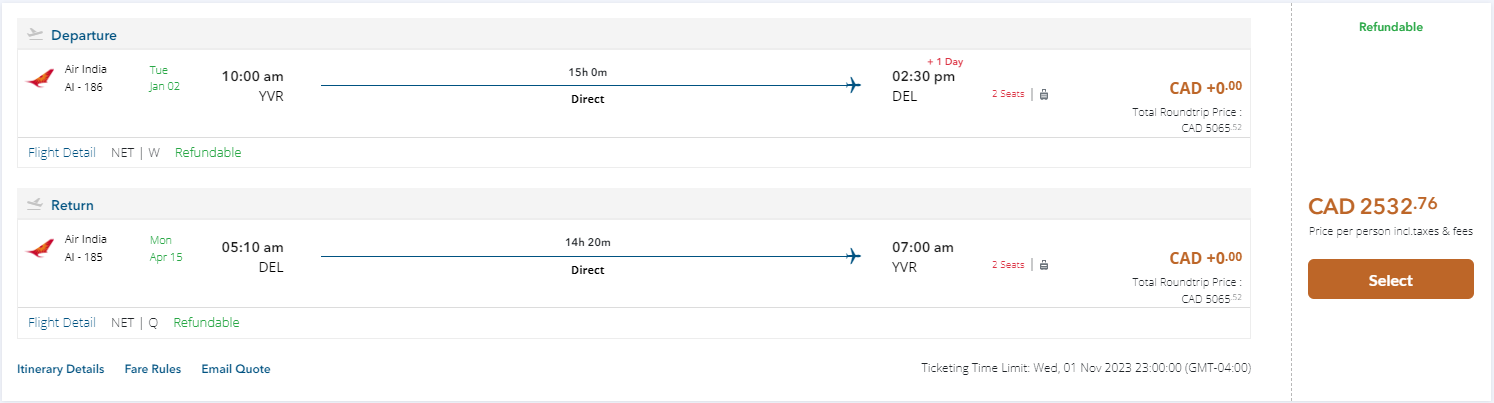The image size is (1494, 403).
Task: View the Fare Rules
Action: [x=153, y=369]
